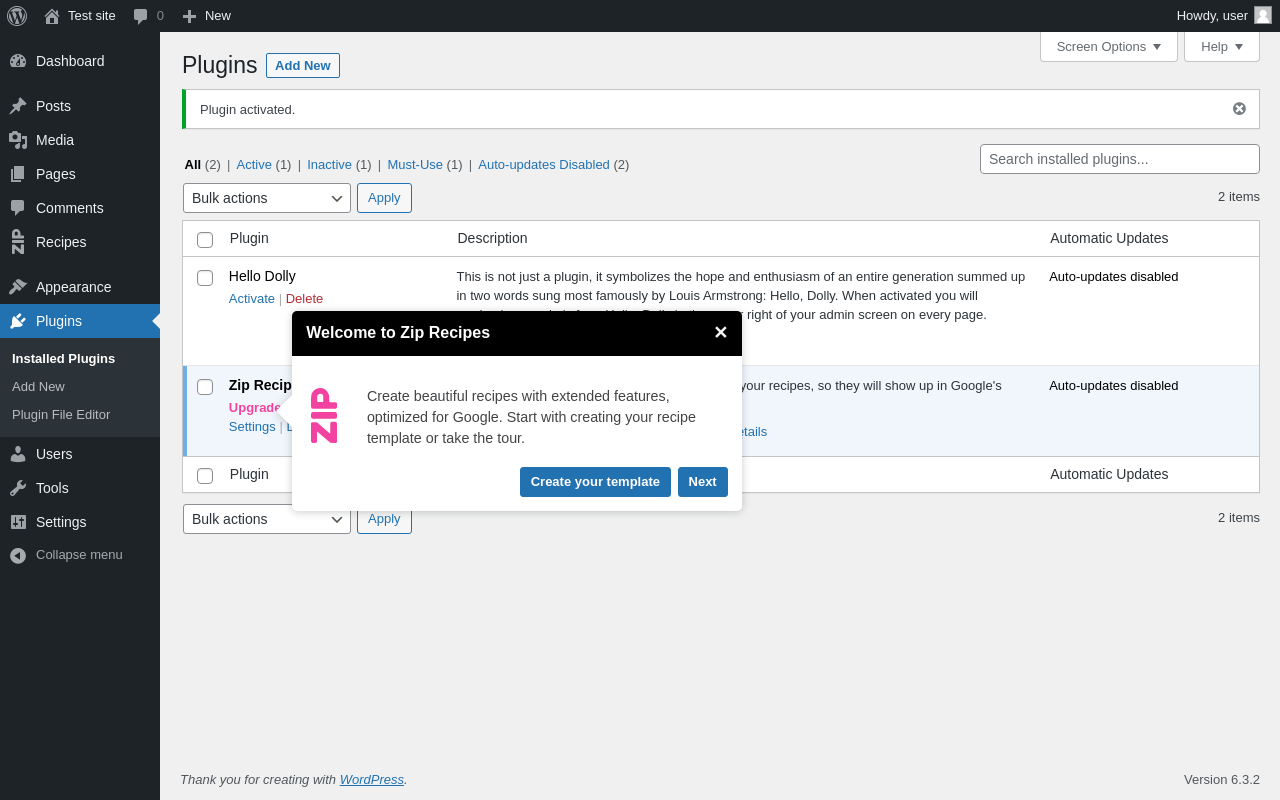This screenshot has width=1280, height=800.
Task: Click the WordPress logo icon
Action: click(x=17, y=16)
